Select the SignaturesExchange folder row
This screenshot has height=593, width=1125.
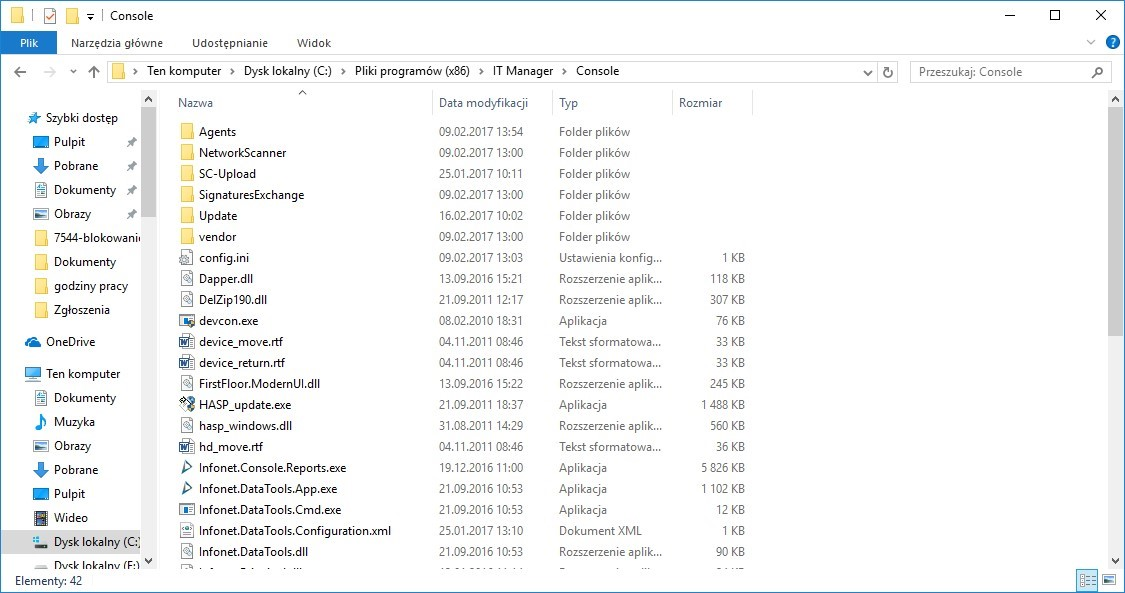pos(462,194)
